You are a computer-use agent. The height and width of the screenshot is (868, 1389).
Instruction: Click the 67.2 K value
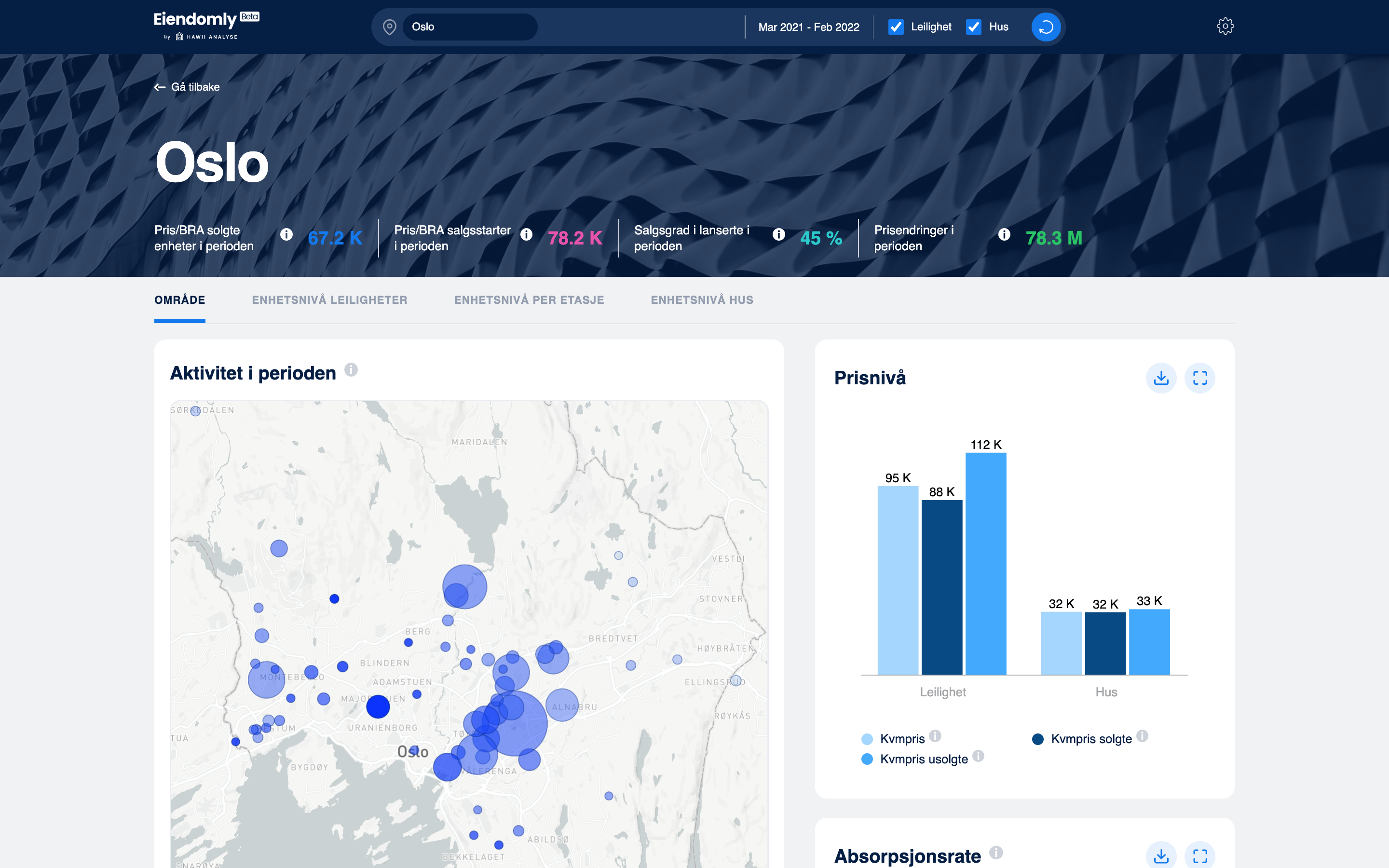coord(335,238)
